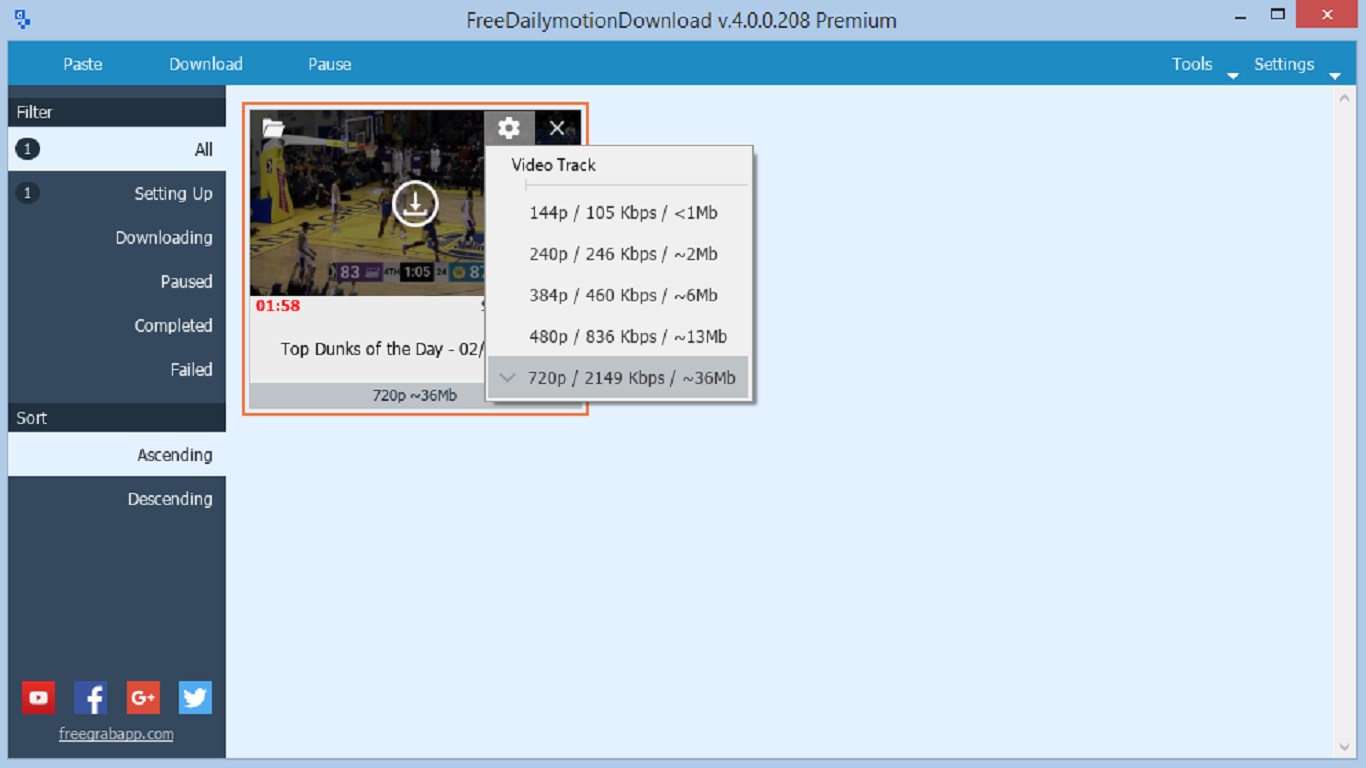
Task: Sort downloads Ascending
Action: tap(117, 455)
